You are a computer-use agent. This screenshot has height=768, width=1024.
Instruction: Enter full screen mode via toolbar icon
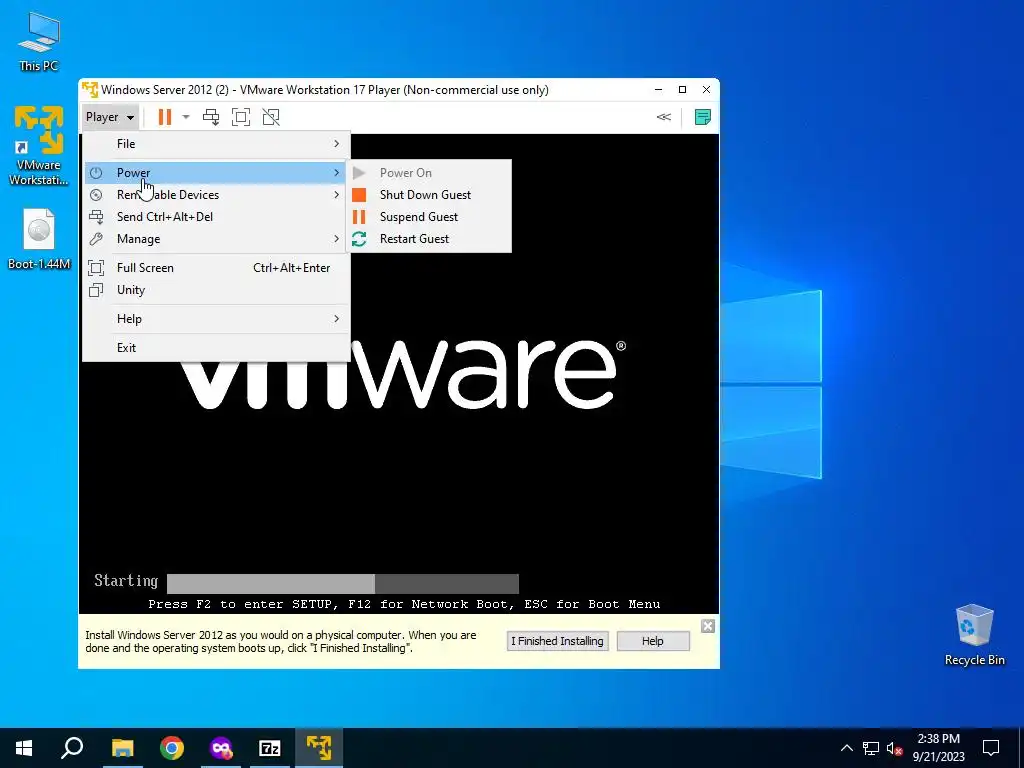241,117
